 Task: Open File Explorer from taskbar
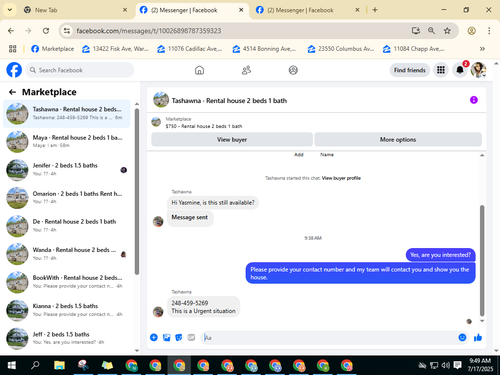coord(59,365)
